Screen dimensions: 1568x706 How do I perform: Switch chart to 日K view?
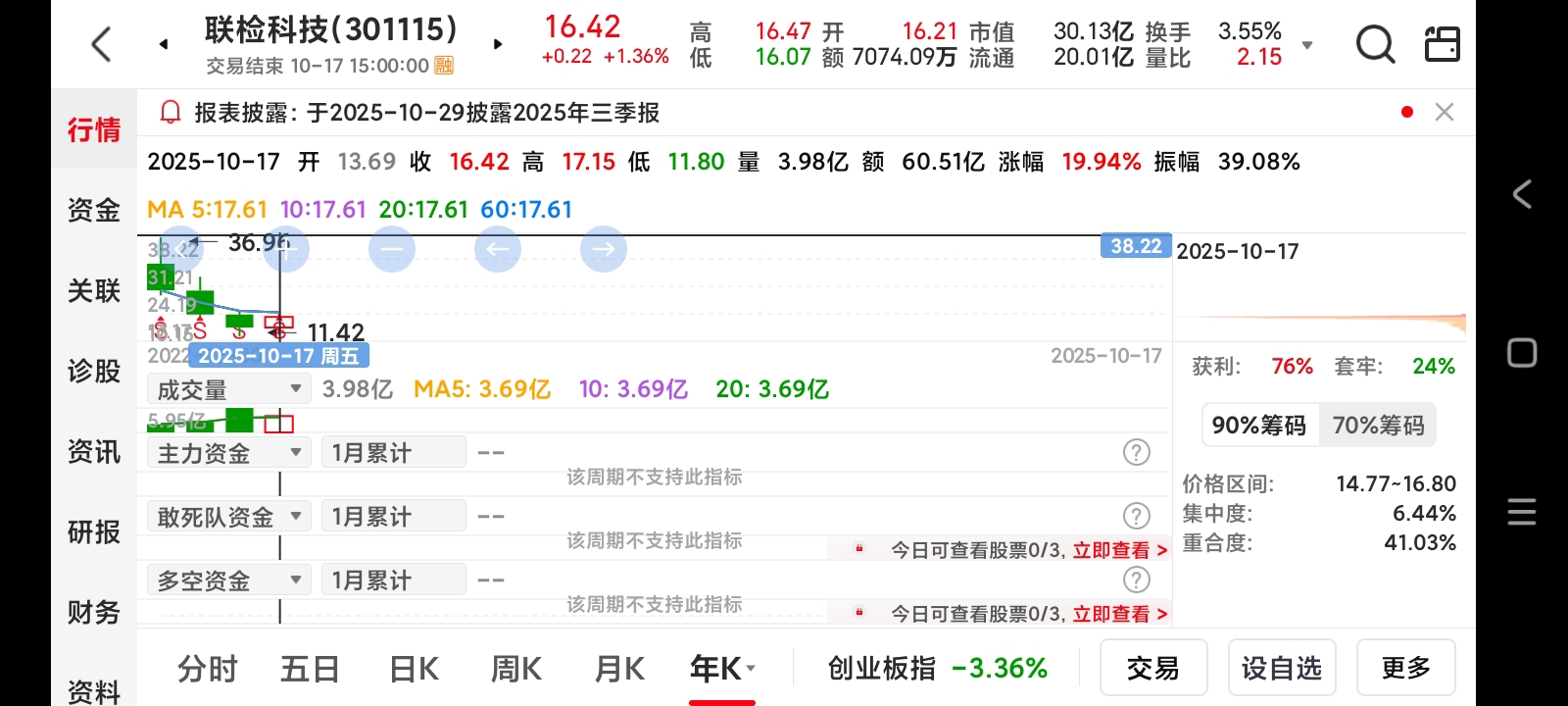[x=414, y=669]
